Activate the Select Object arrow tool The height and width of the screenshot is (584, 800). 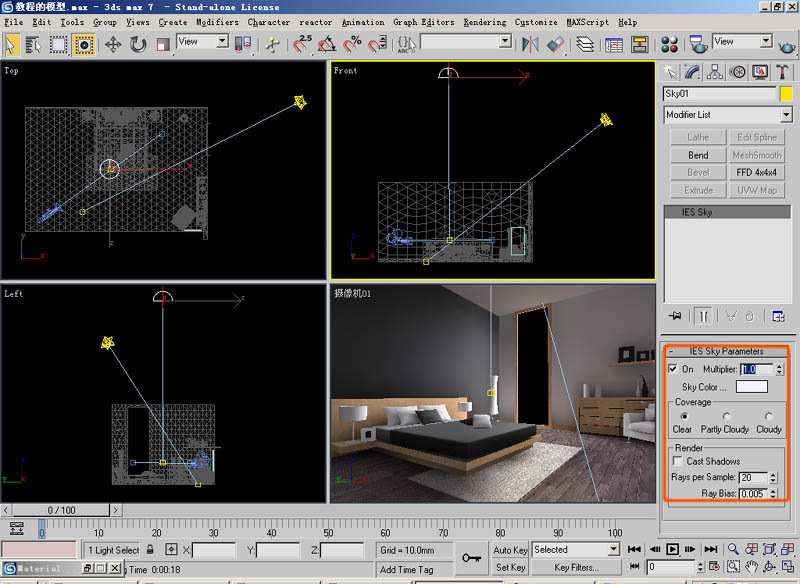point(11,45)
